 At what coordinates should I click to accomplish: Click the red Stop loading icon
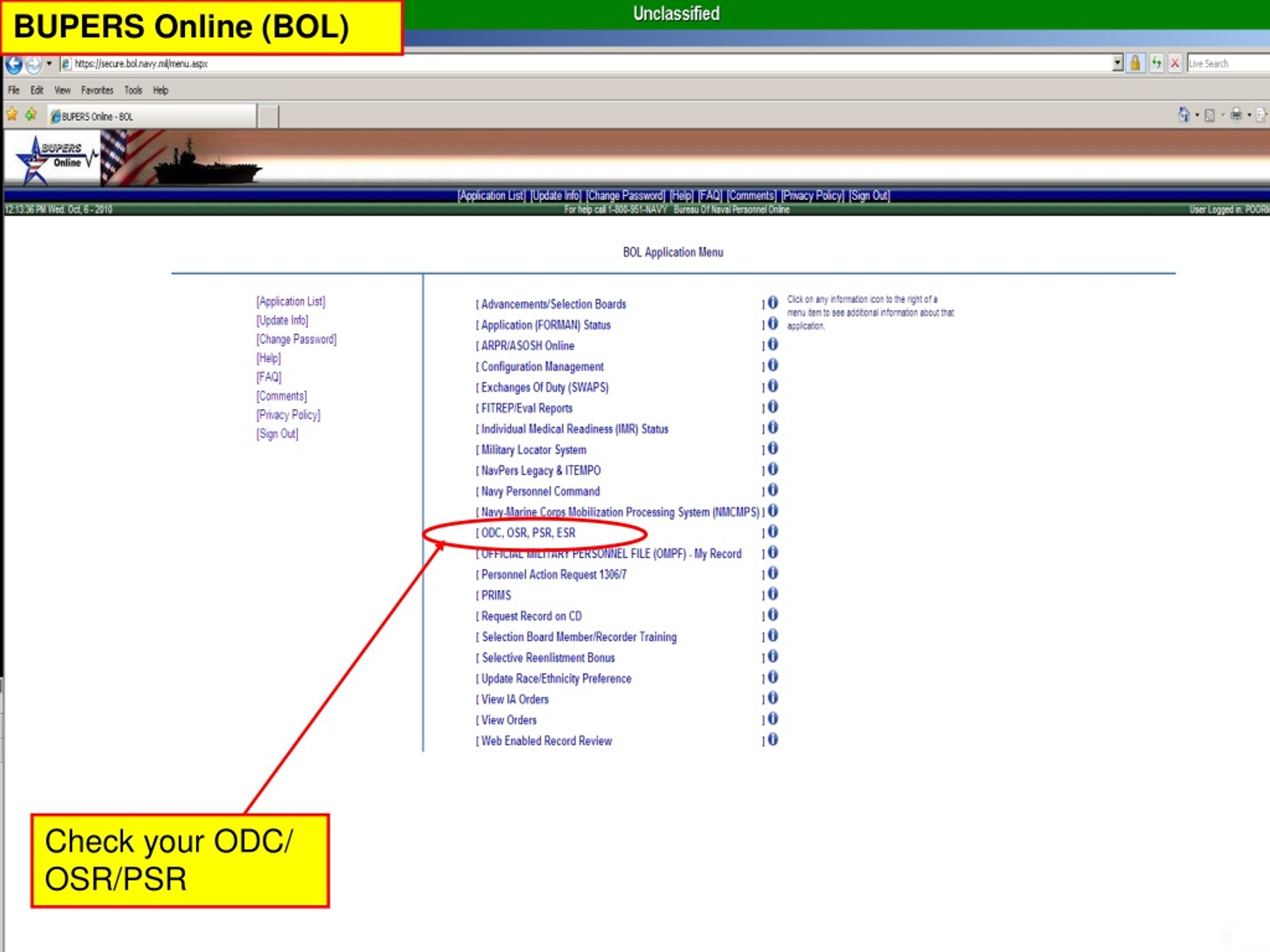1175,63
